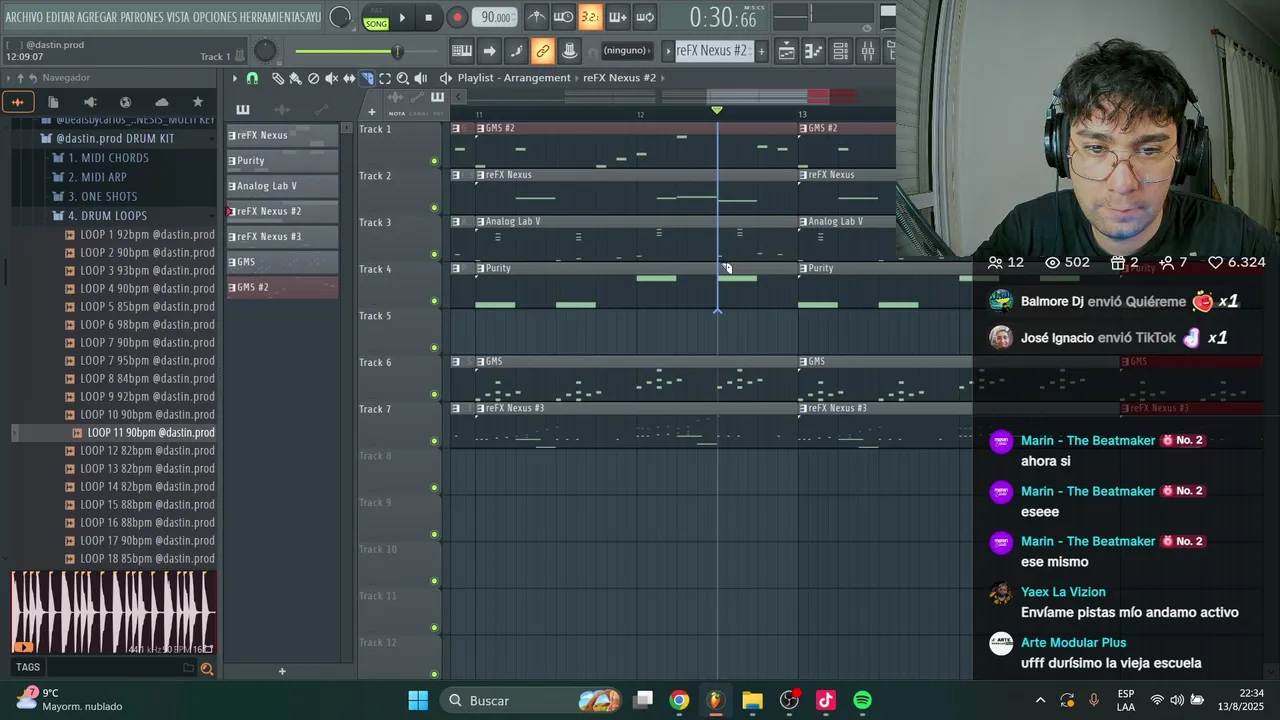Mute Track 1 with its green light

point(434,161)
